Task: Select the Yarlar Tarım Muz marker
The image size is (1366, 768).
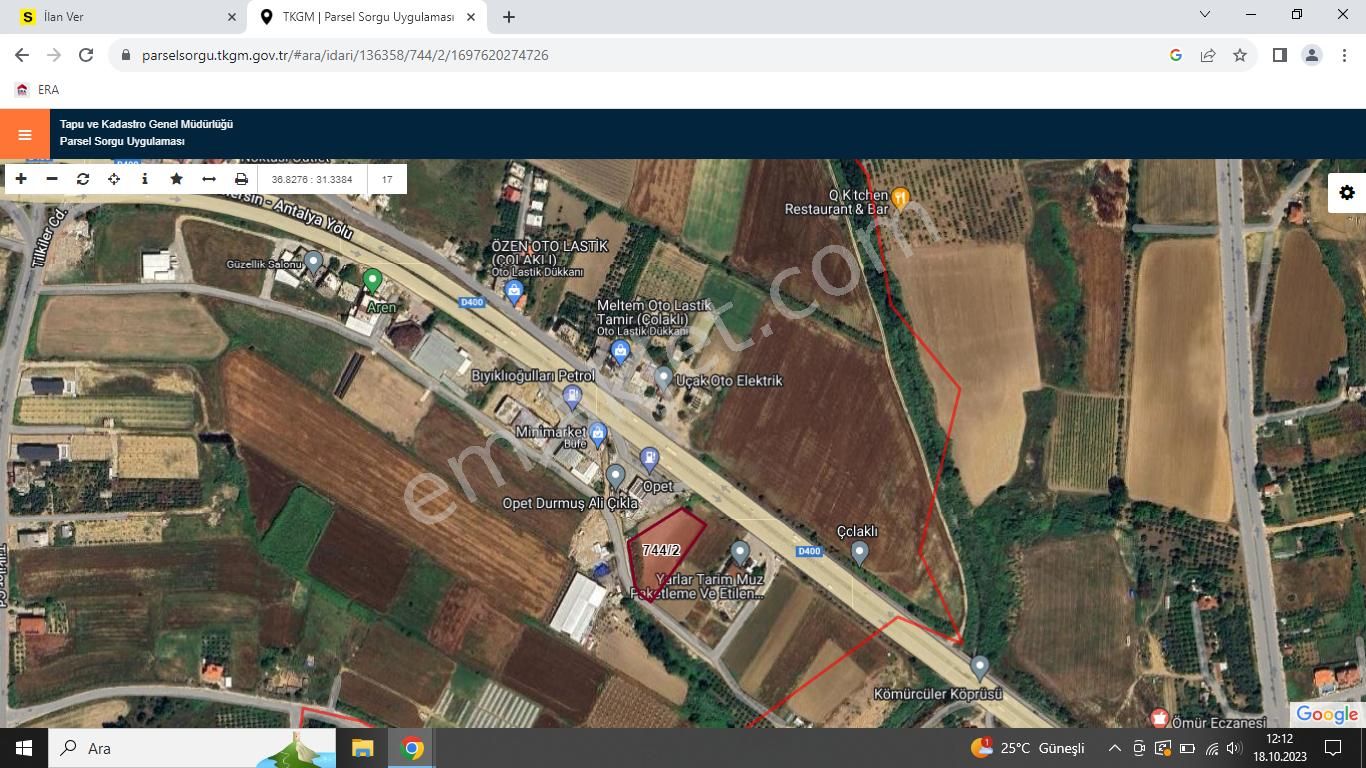Action: point(740,552)
